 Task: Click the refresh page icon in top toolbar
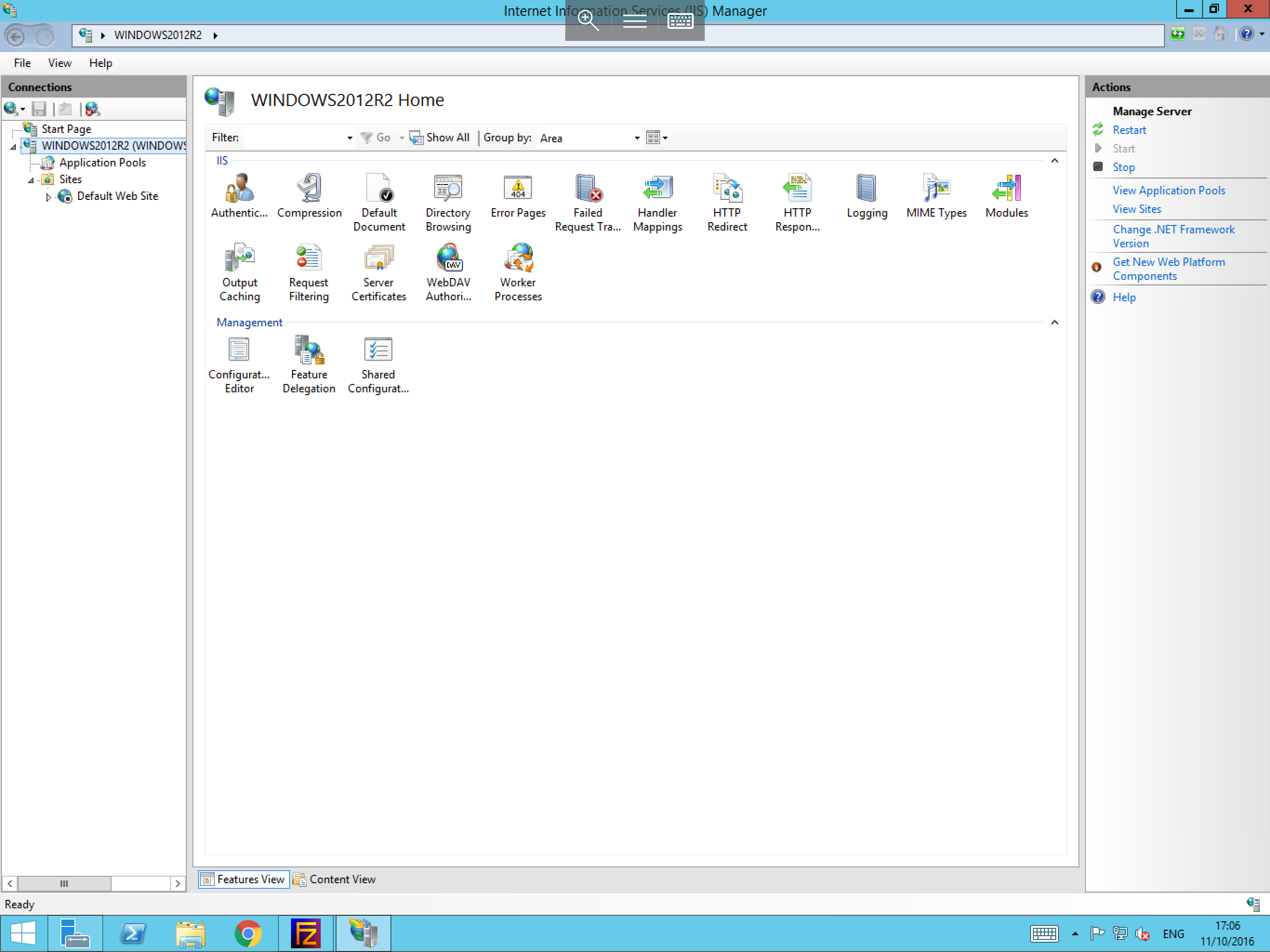point(1177,34)
